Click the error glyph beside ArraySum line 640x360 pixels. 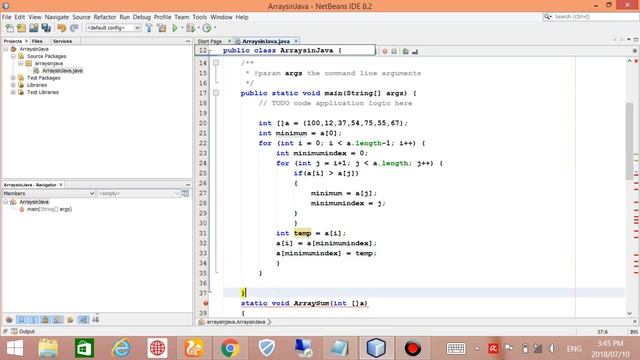click(x=206, y=303)
